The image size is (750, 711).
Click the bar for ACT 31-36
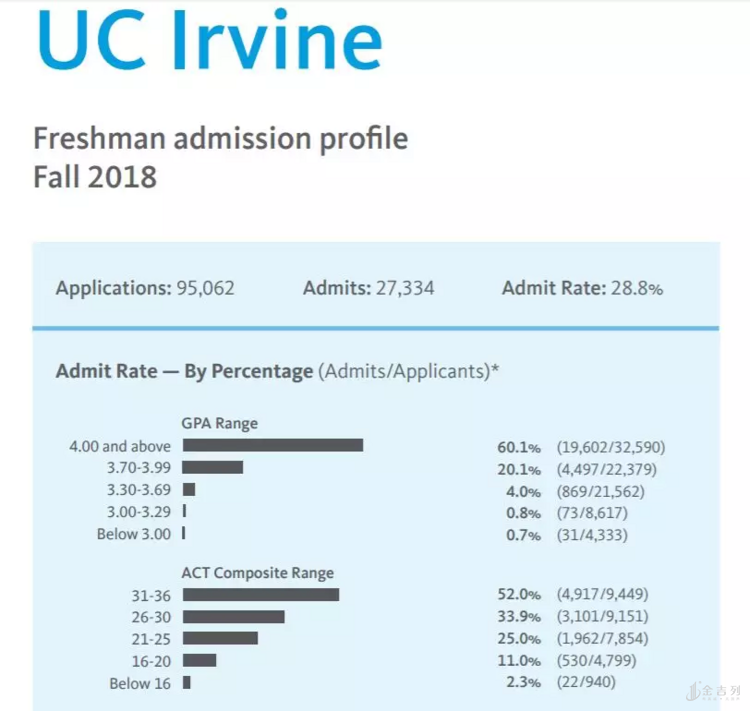click(x=260, y=595)
